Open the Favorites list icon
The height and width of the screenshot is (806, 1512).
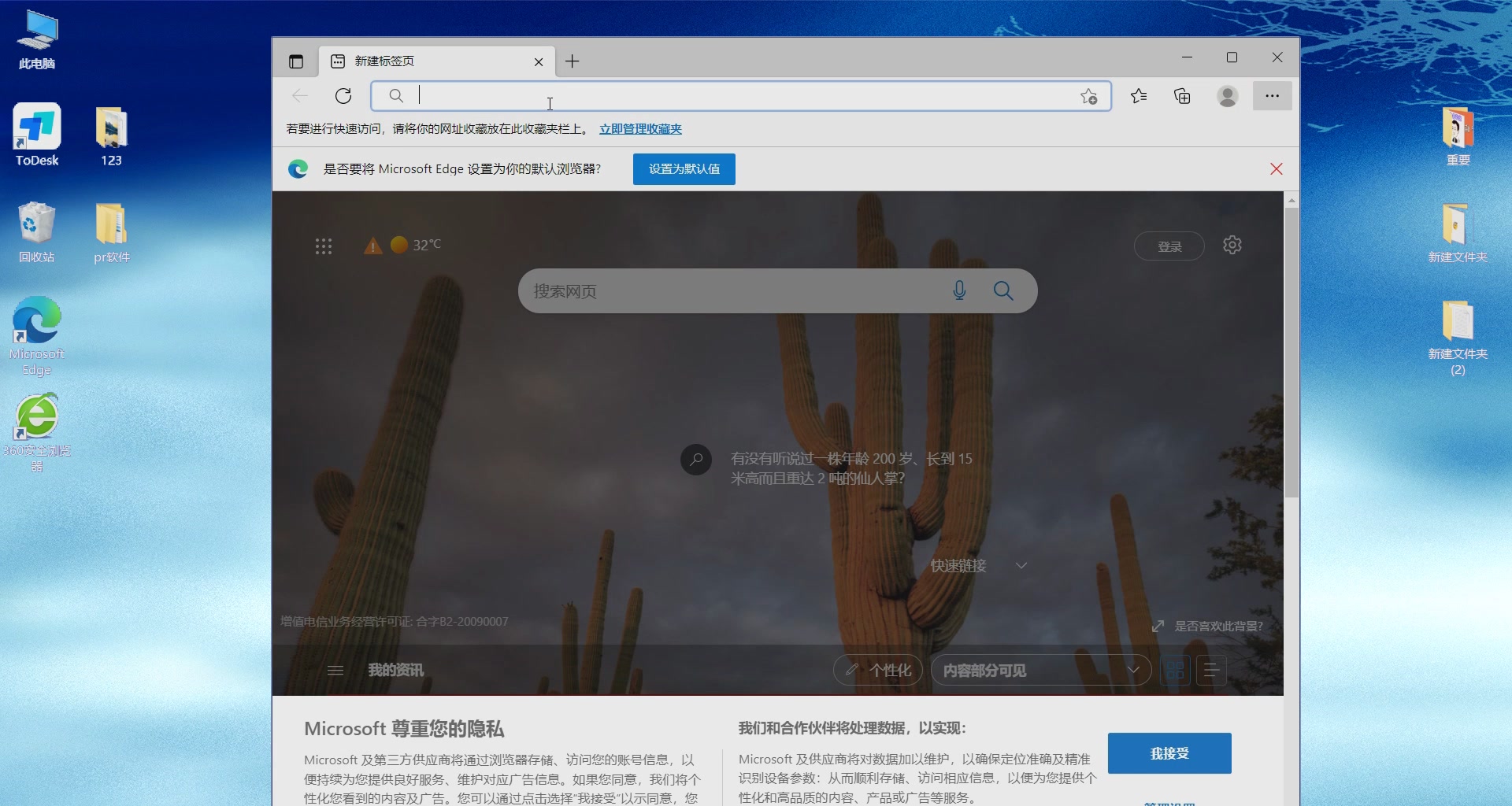[x=1139, y=96]
